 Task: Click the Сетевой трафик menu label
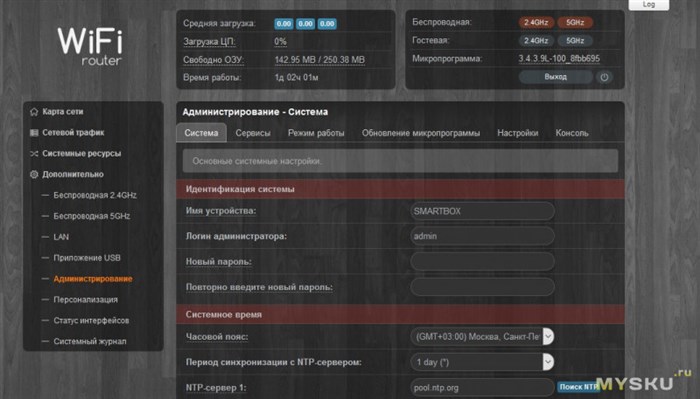click(x=73, y=133)
